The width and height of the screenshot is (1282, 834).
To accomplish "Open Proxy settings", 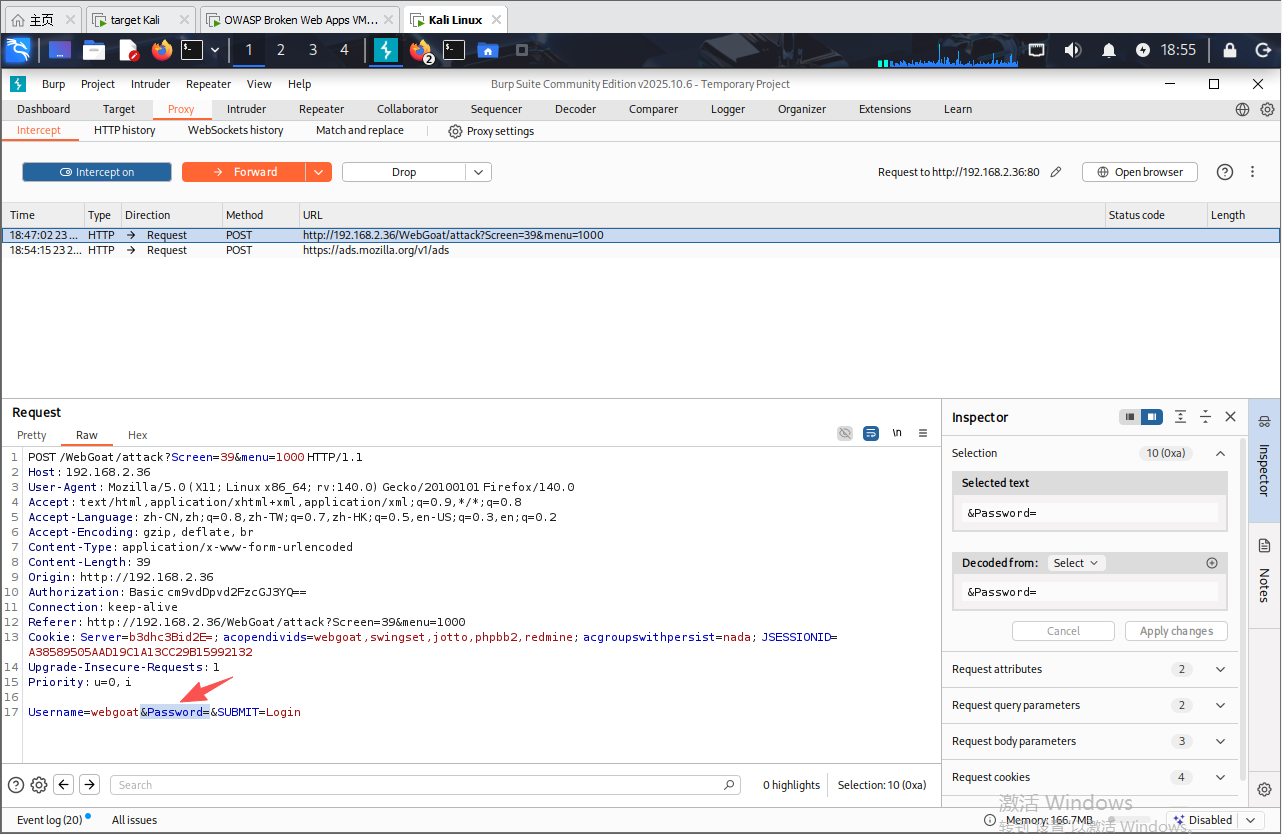I will tap(491, 131).
